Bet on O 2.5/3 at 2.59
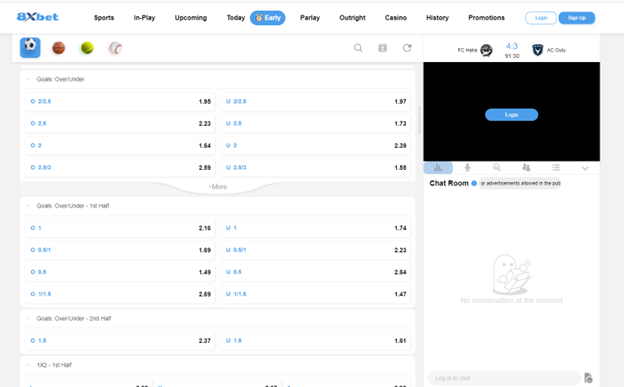The image size is (624, 387). pos(120,168)
